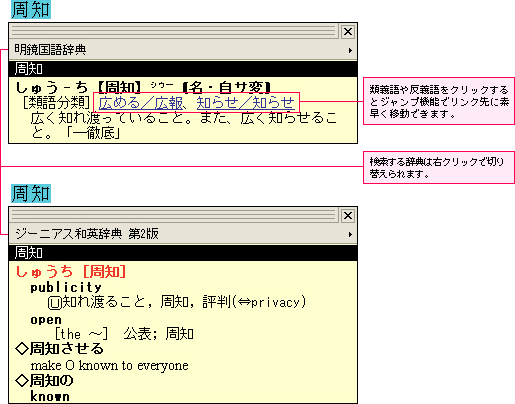Click the definition line 知れ渡ること，周知，評判
This screenshot has width=515, height=404.
tap(177, 302)
